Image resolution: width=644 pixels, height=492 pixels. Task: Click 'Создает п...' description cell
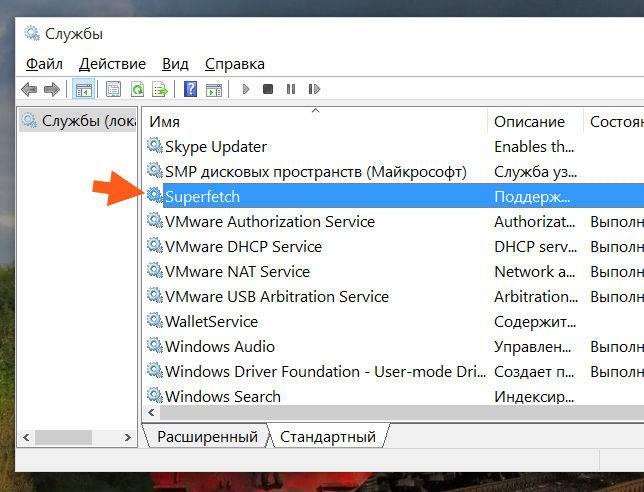pyautogui.click(x=534, y=372)
